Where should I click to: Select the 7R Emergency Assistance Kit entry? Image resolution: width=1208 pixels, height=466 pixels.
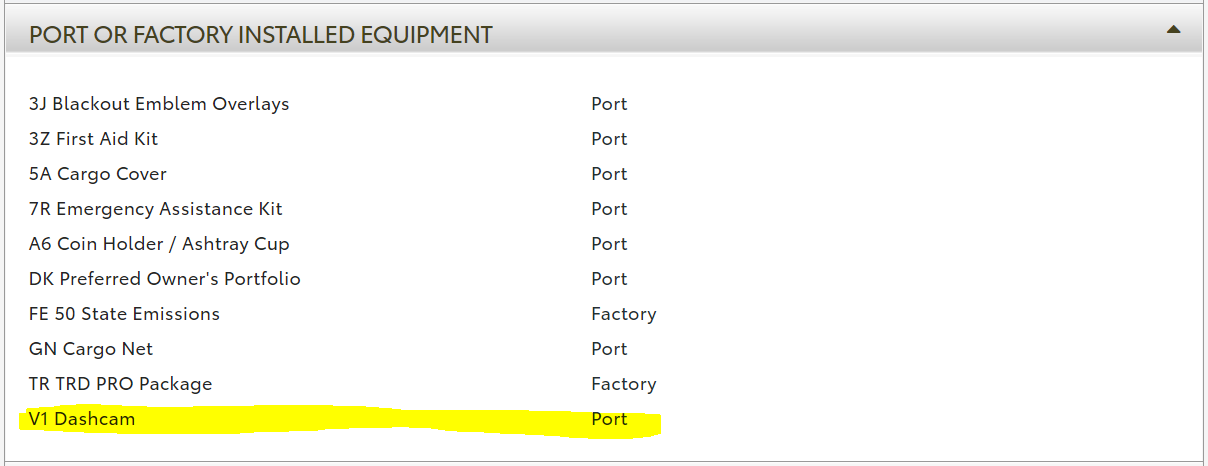point(156,209)
